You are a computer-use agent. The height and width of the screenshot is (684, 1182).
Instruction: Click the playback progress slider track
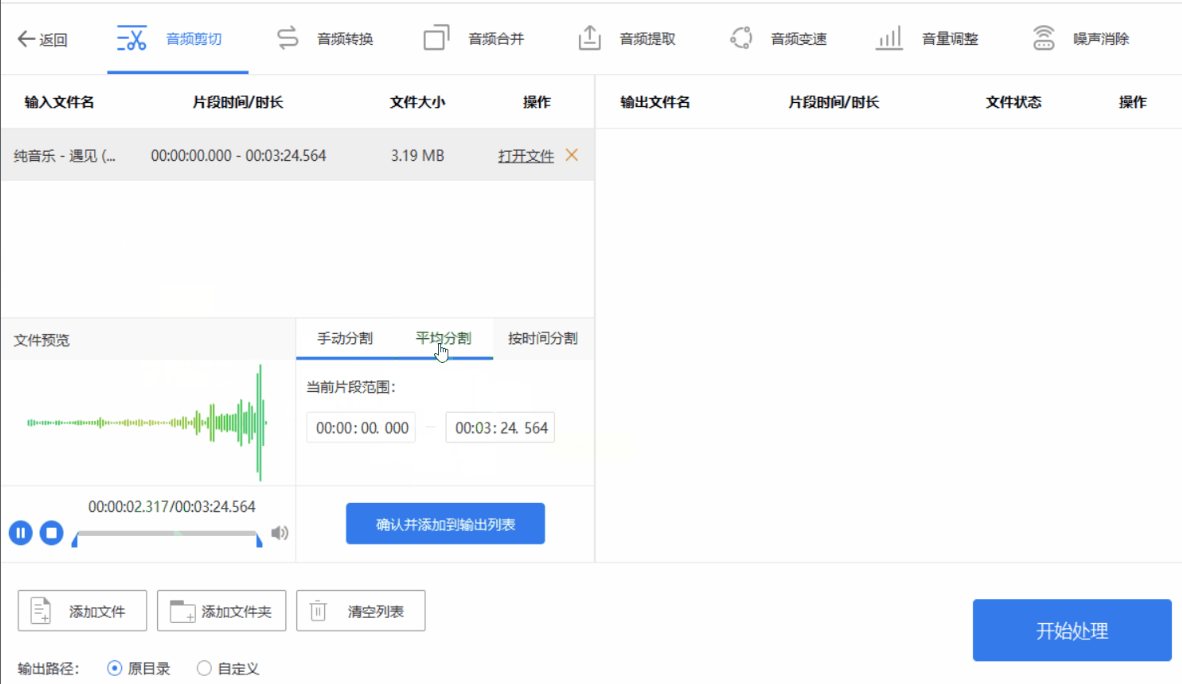(167, 534)
